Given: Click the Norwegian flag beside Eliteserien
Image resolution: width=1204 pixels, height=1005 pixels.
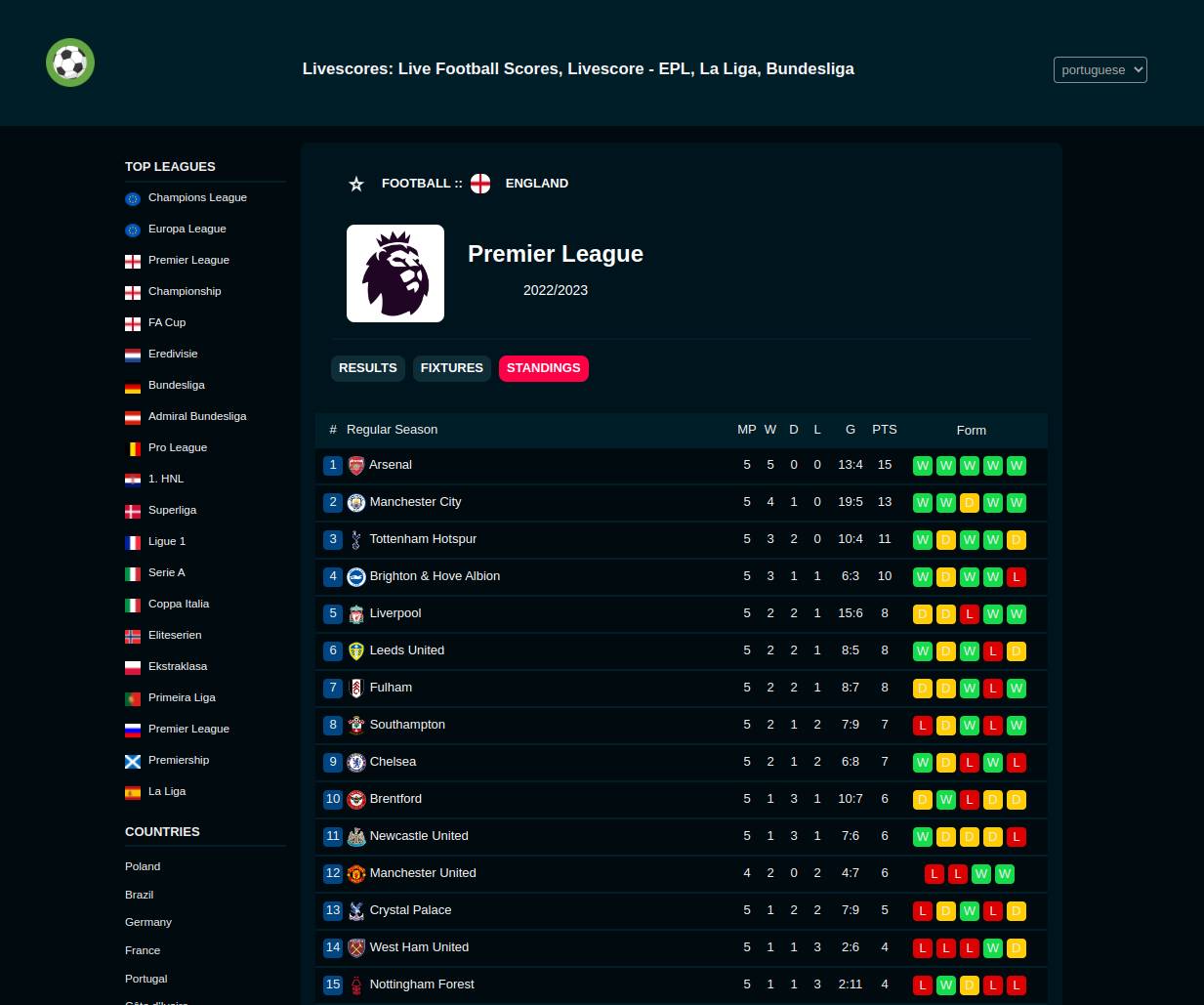Looking at the screenshot, I should 133,637.
